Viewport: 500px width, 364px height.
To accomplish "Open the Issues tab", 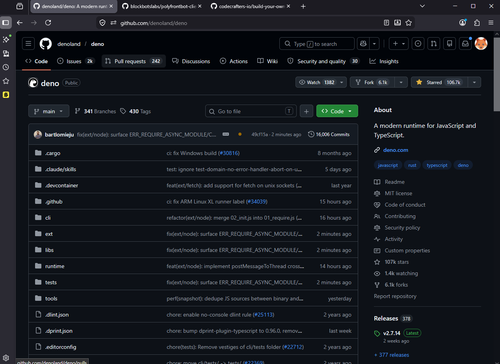I will (76, 61).
